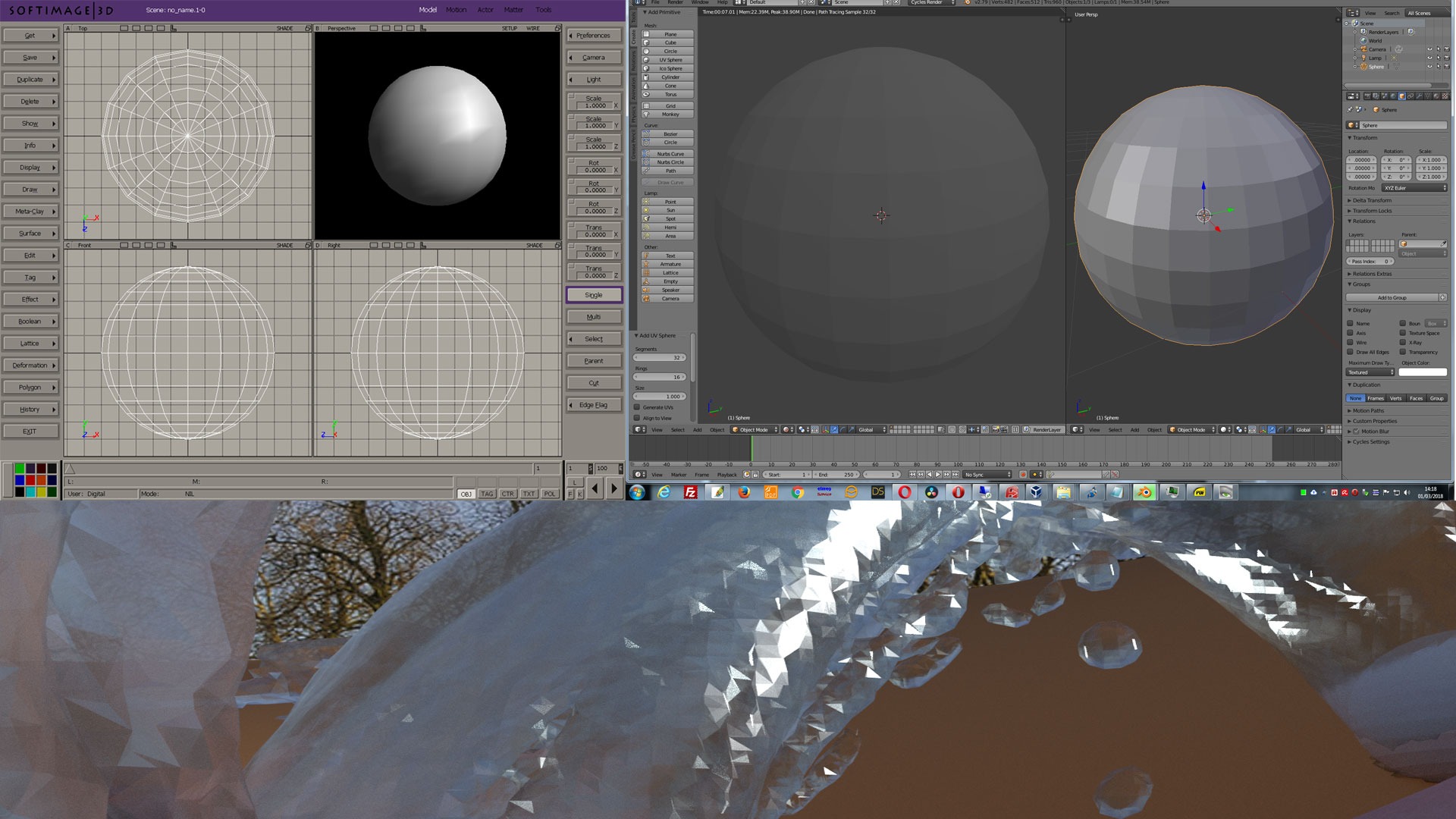Open Textured maximum draw type dropdown
The width and height of the screenshot is (1456, 819).
[x=1370, y=372]
